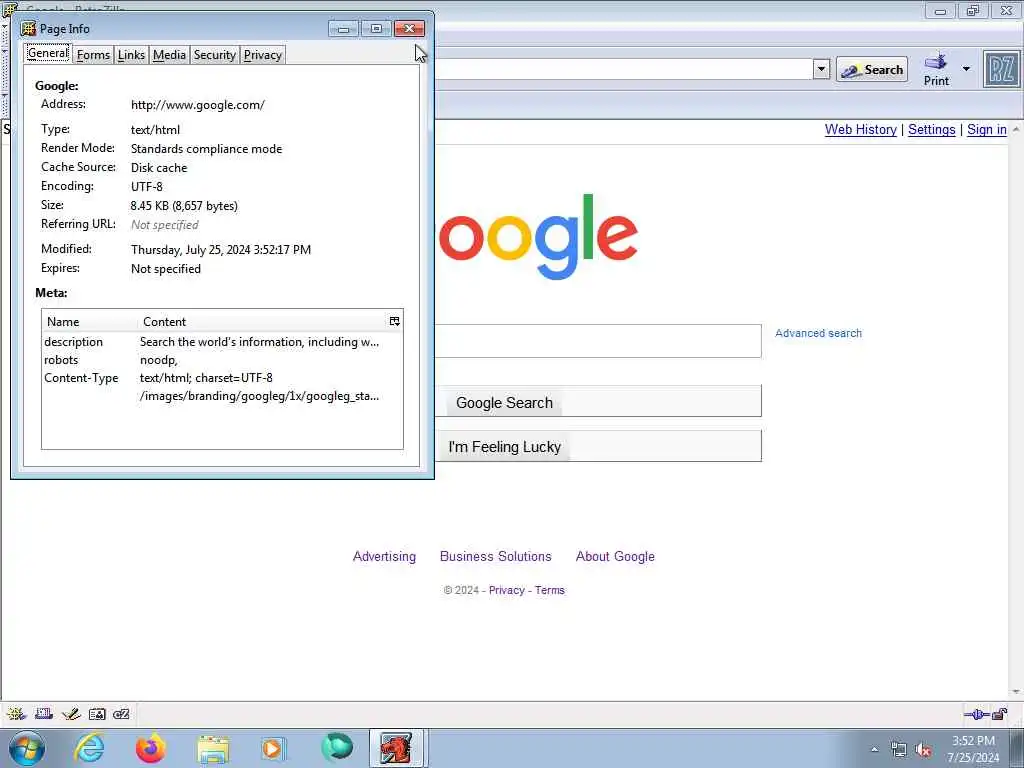Switch to the Forms tab
Screen dimensions: 1024x768
pos(93,55)
